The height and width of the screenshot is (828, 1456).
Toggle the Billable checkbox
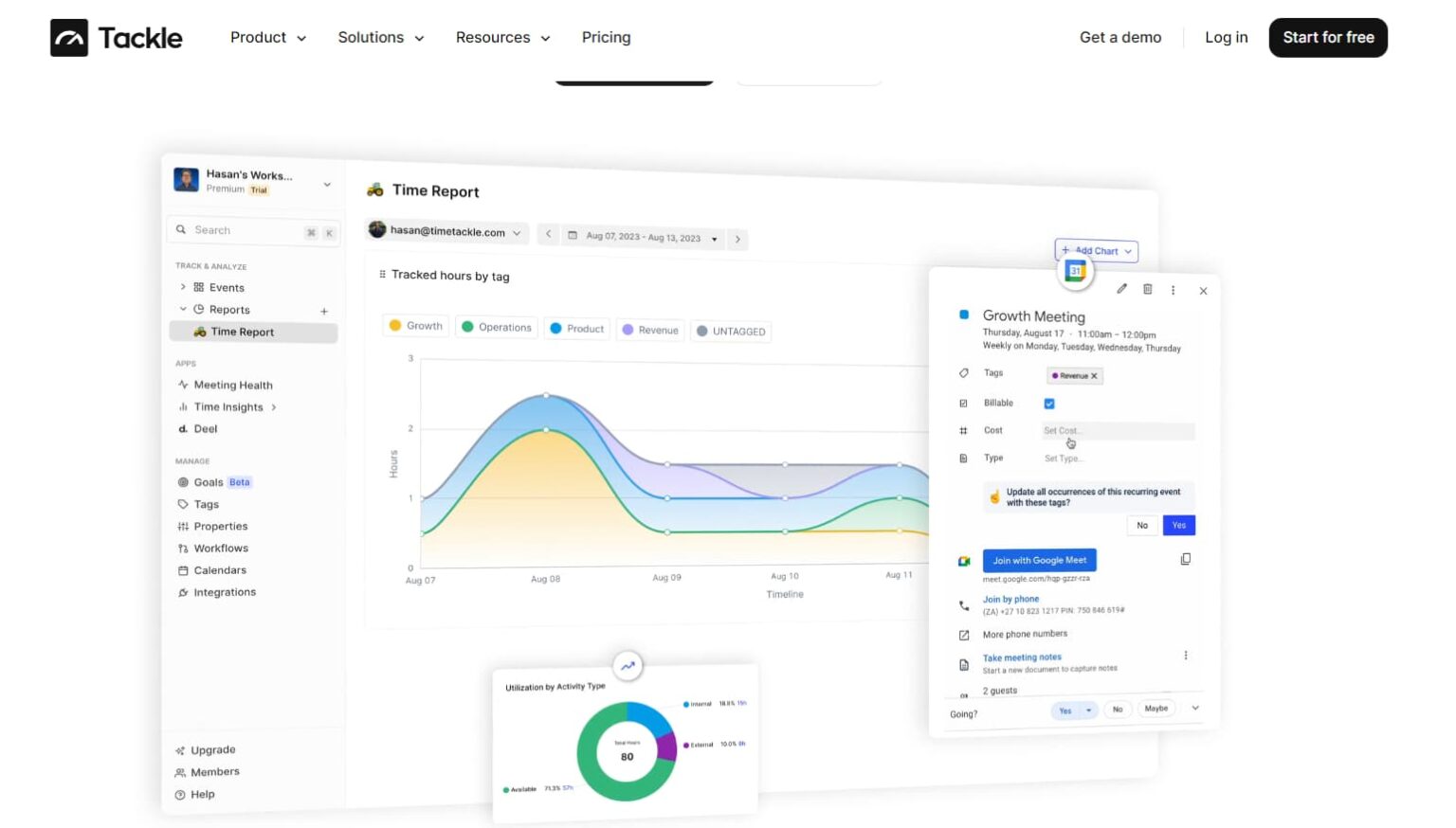point(1048,403)
